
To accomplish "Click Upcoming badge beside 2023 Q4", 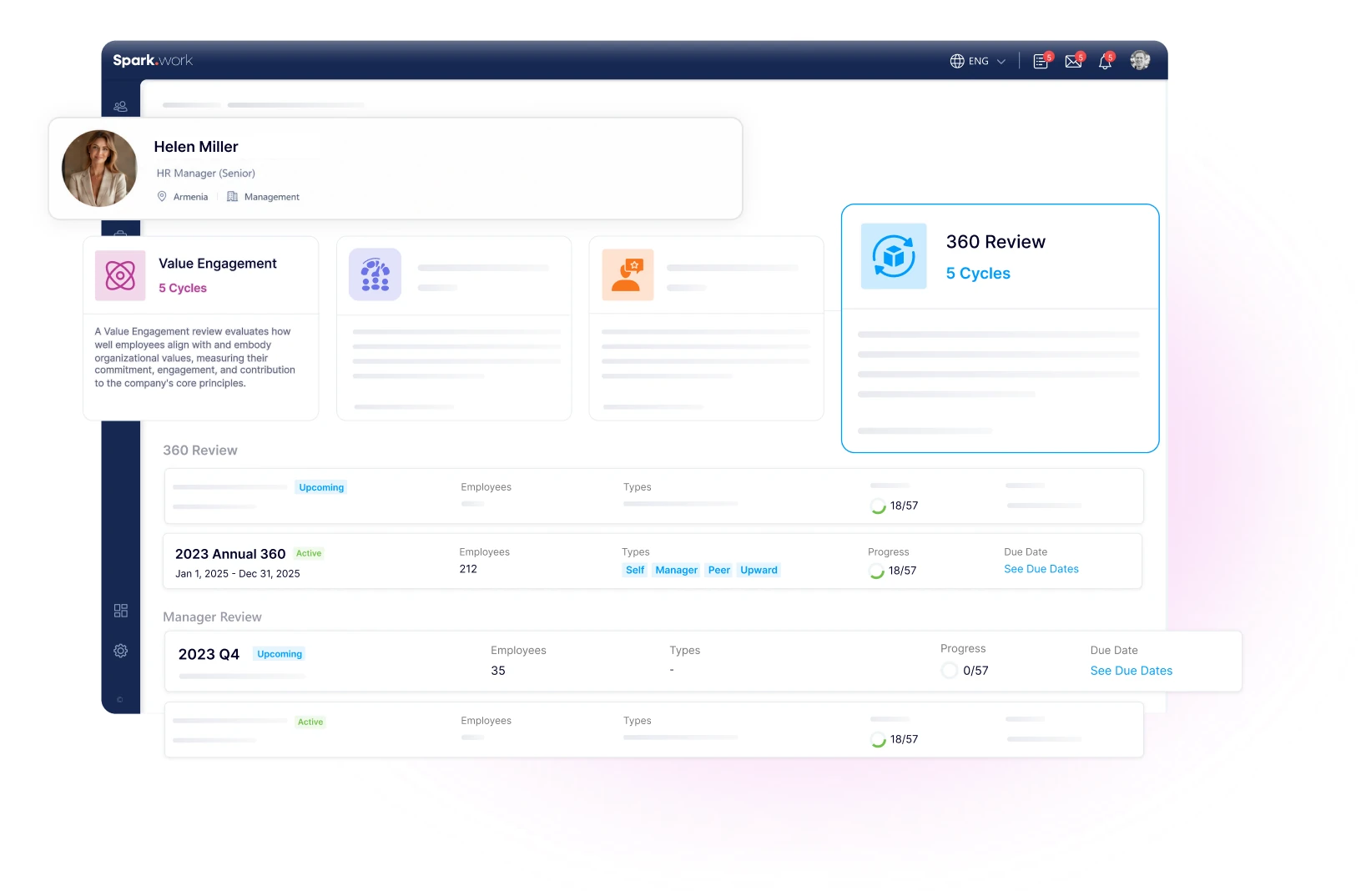I will (280, 654).
